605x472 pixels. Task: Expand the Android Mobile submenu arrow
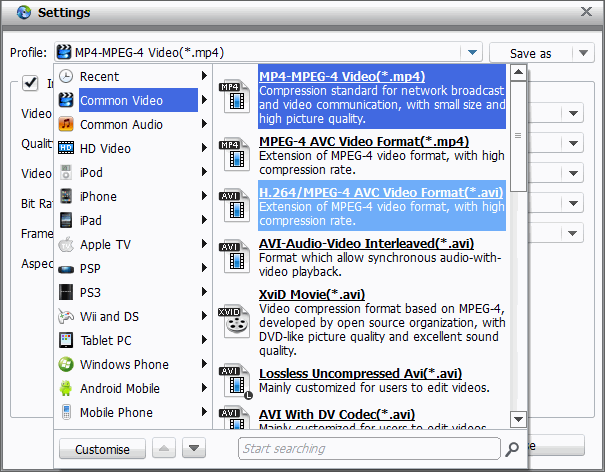pyautogui.click(x=204, y=388)
